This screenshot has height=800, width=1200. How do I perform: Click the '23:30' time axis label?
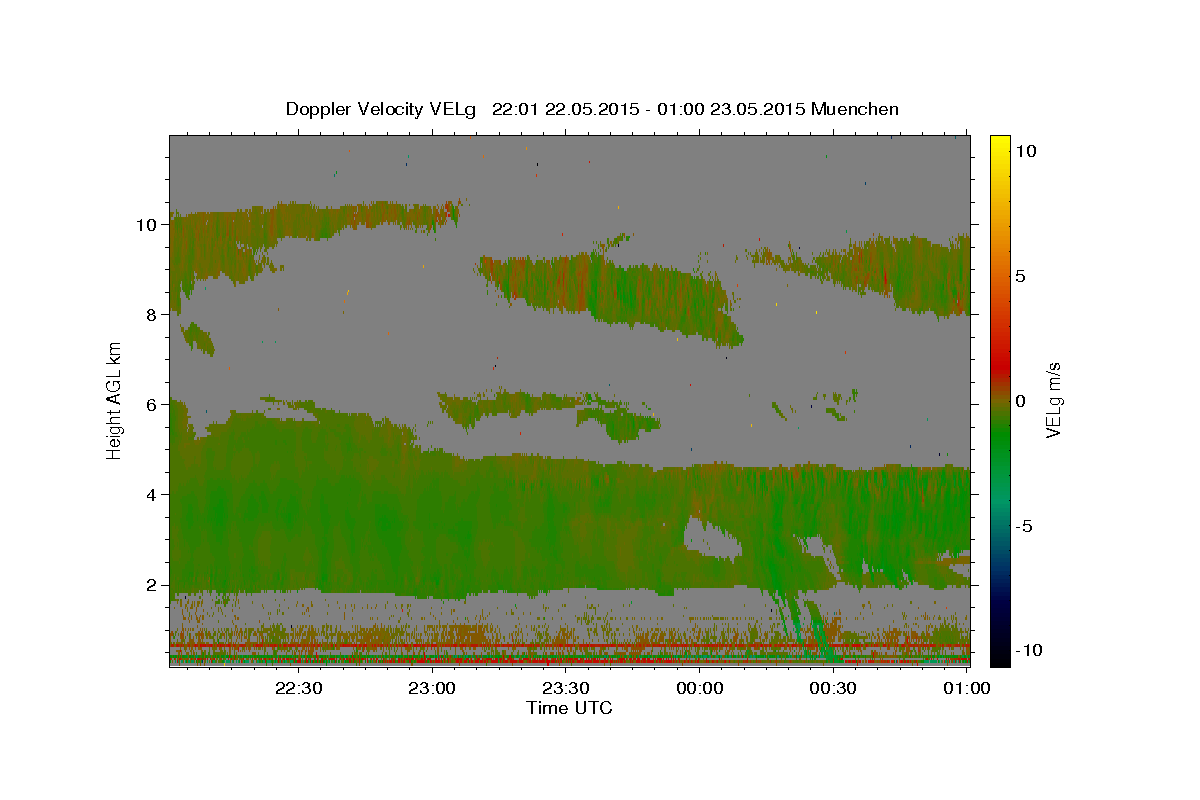coord(565,688)
